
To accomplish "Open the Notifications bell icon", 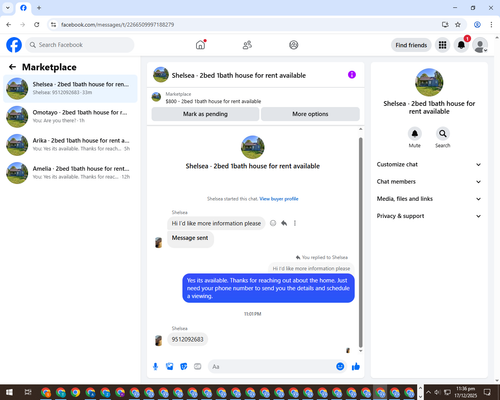I will [x=461, y=45].
